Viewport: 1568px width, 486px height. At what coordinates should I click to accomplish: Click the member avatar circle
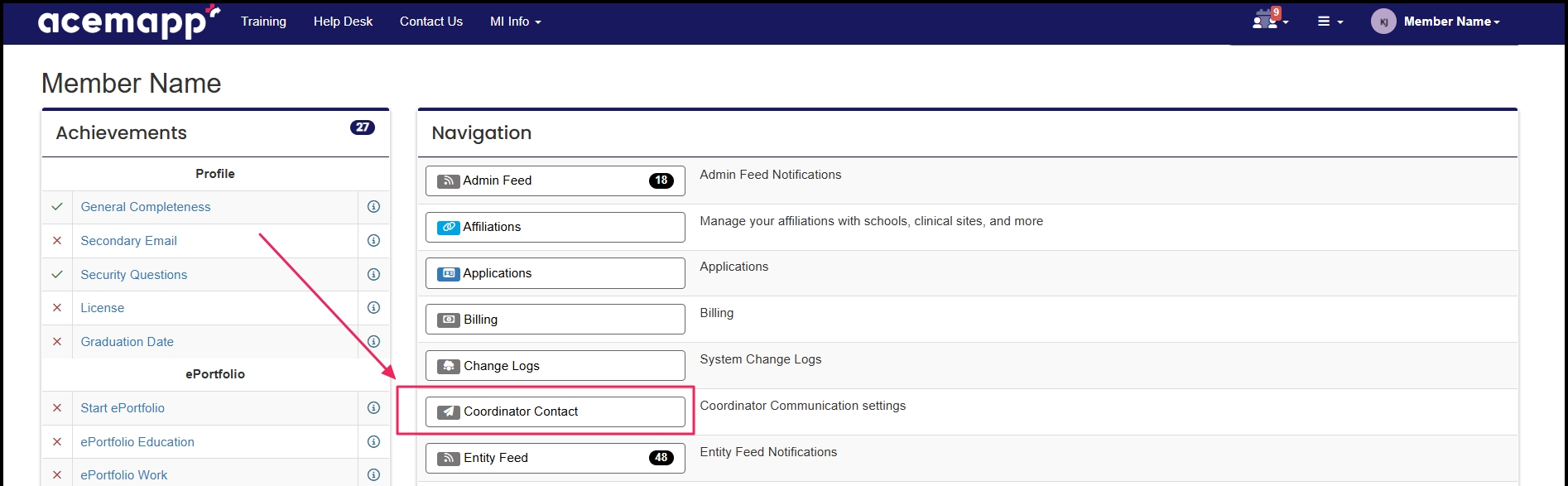1383,22
